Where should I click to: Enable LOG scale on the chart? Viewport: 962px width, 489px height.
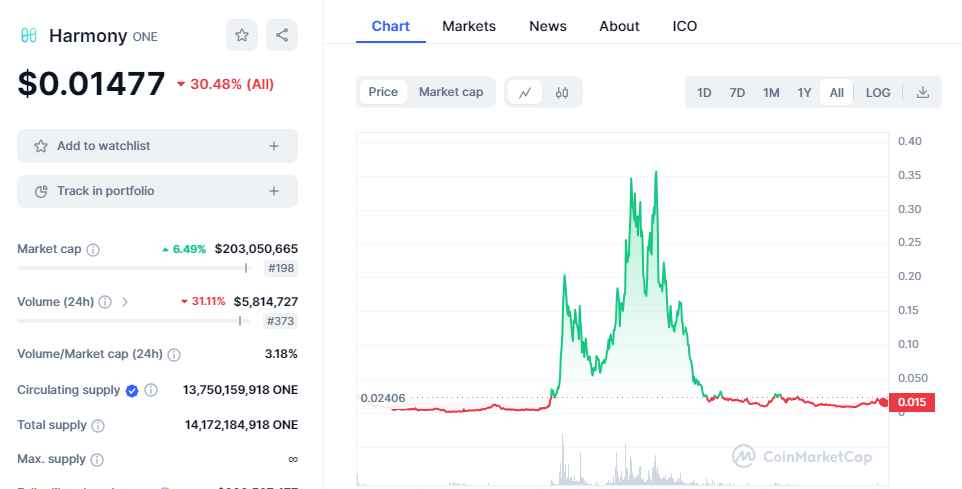point(878,92)
